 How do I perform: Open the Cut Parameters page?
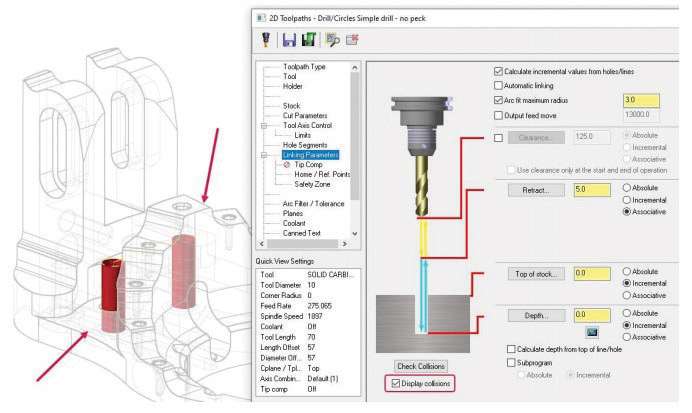(305, 116)
